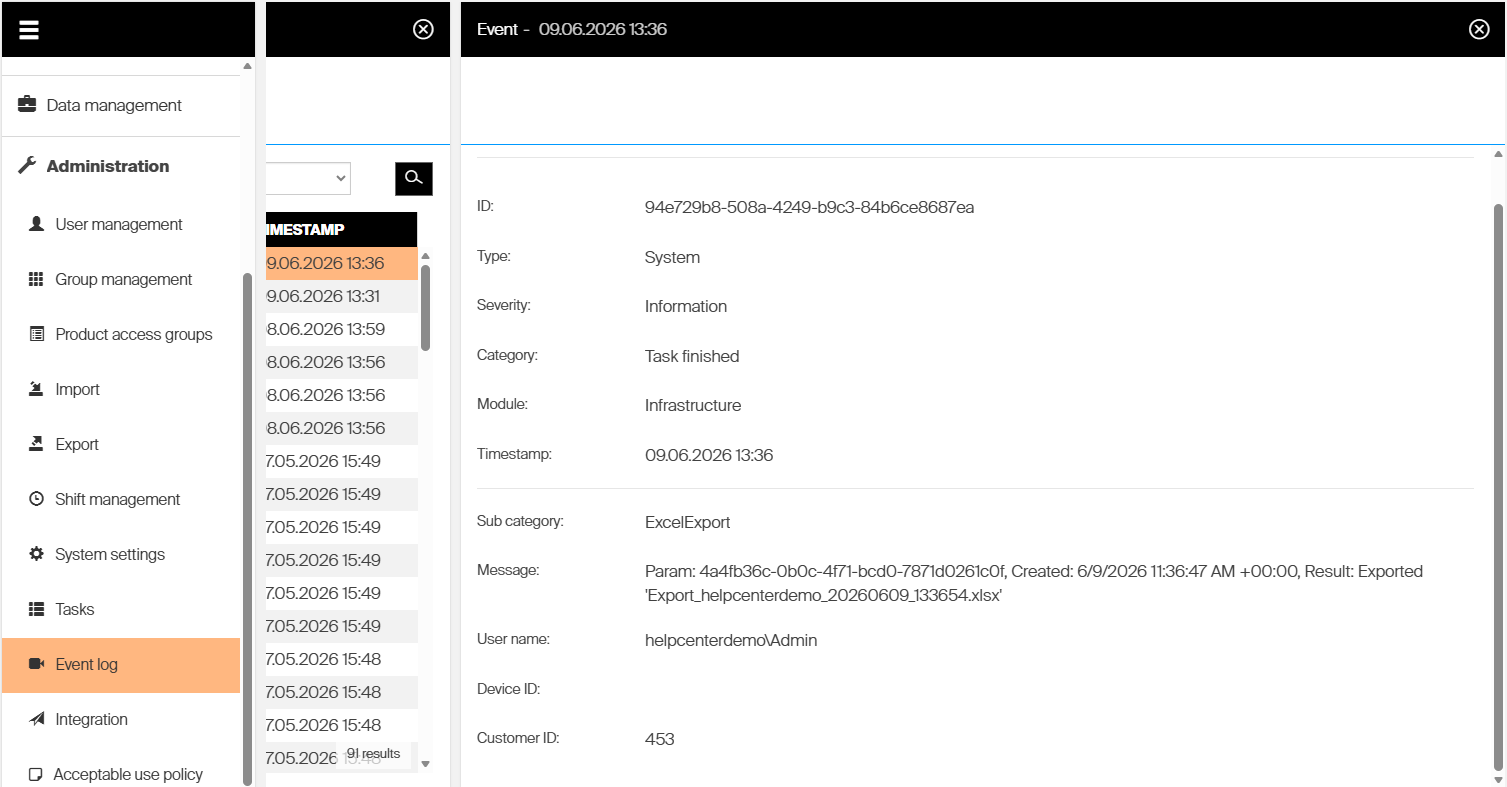The width and height of the screenshot is (1507, 787).
Task: Click the event list scroll down arrow
Action: coord(426,764)
